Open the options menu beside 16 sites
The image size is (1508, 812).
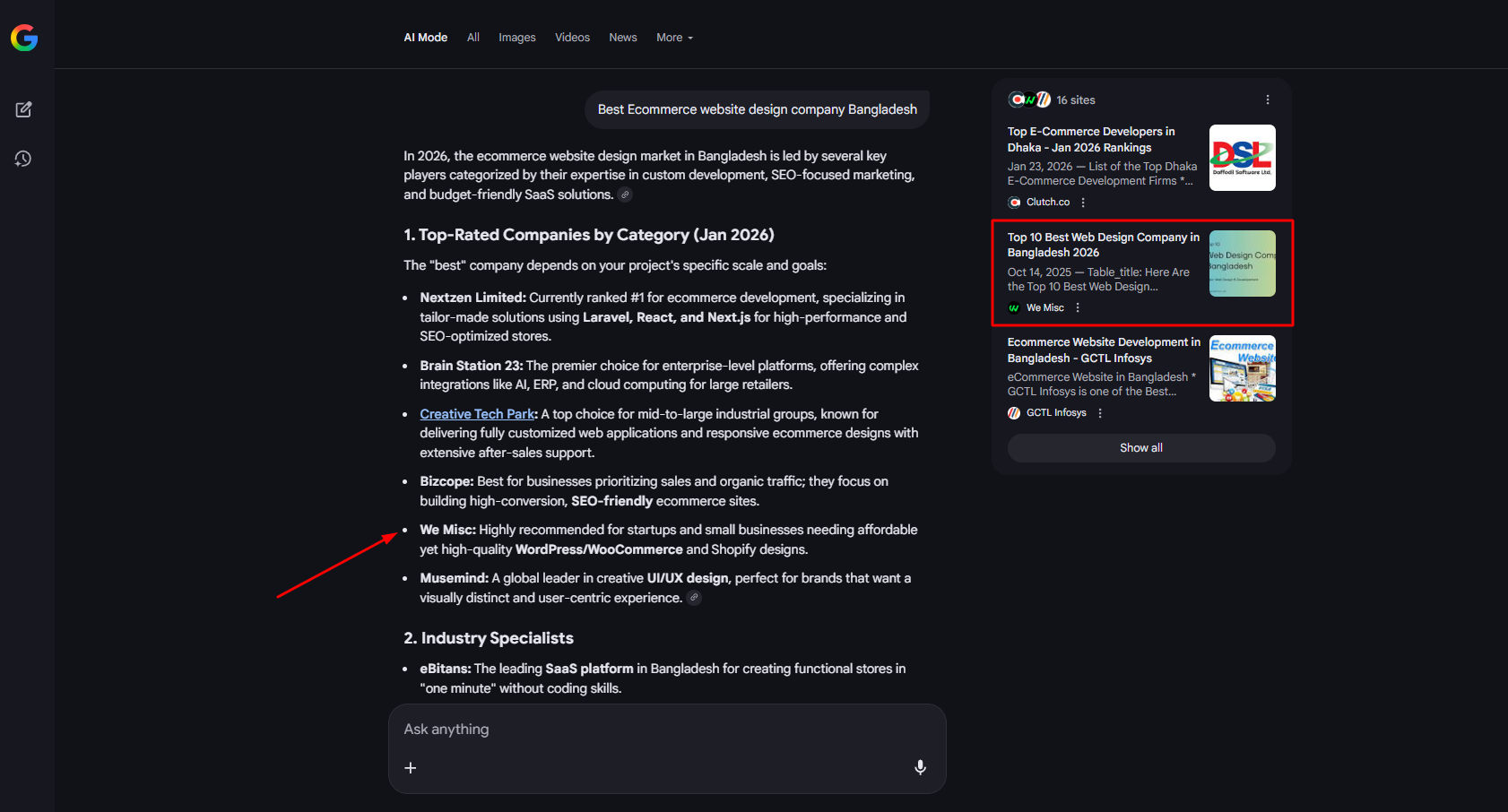(x=1268, y=100)
